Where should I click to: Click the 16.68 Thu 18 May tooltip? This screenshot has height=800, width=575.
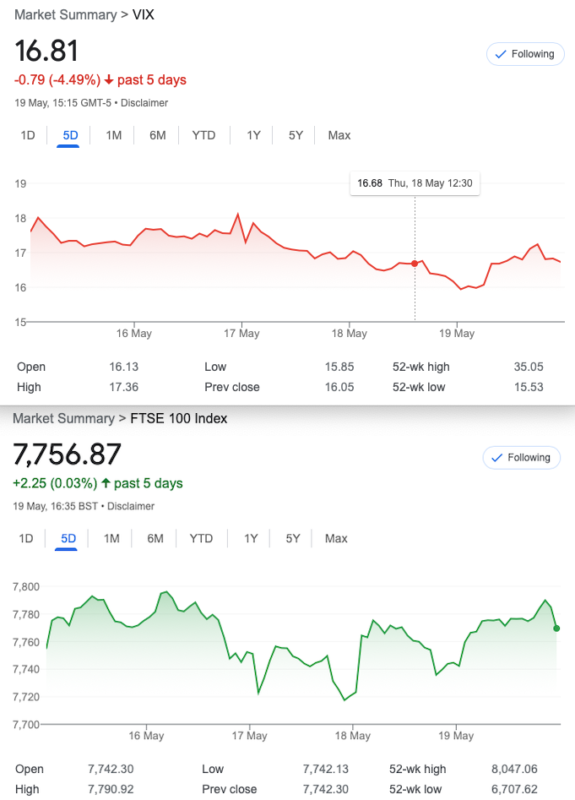pyautogui.click(x=415, y=184)
